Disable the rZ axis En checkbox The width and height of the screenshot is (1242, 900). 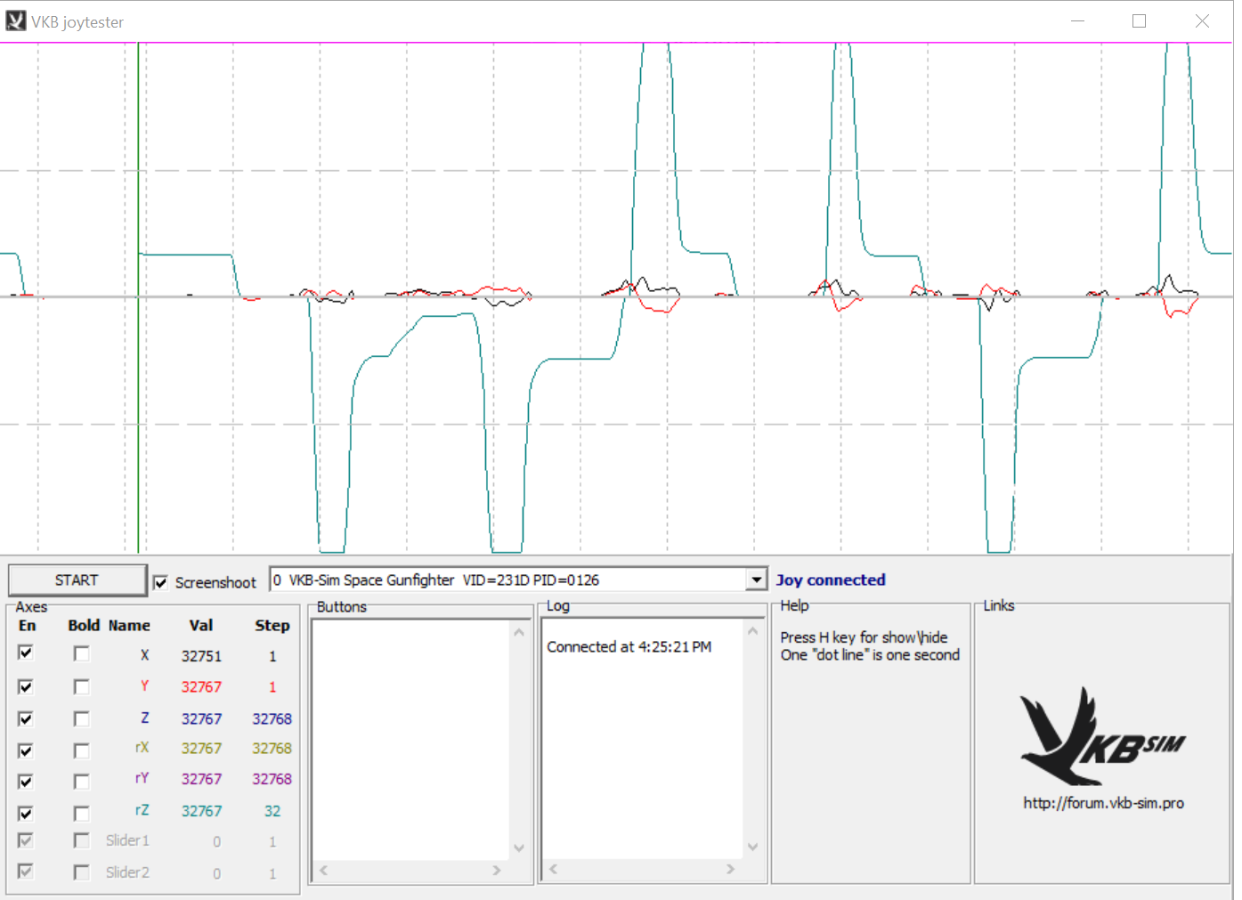click(x=26, y=812)
